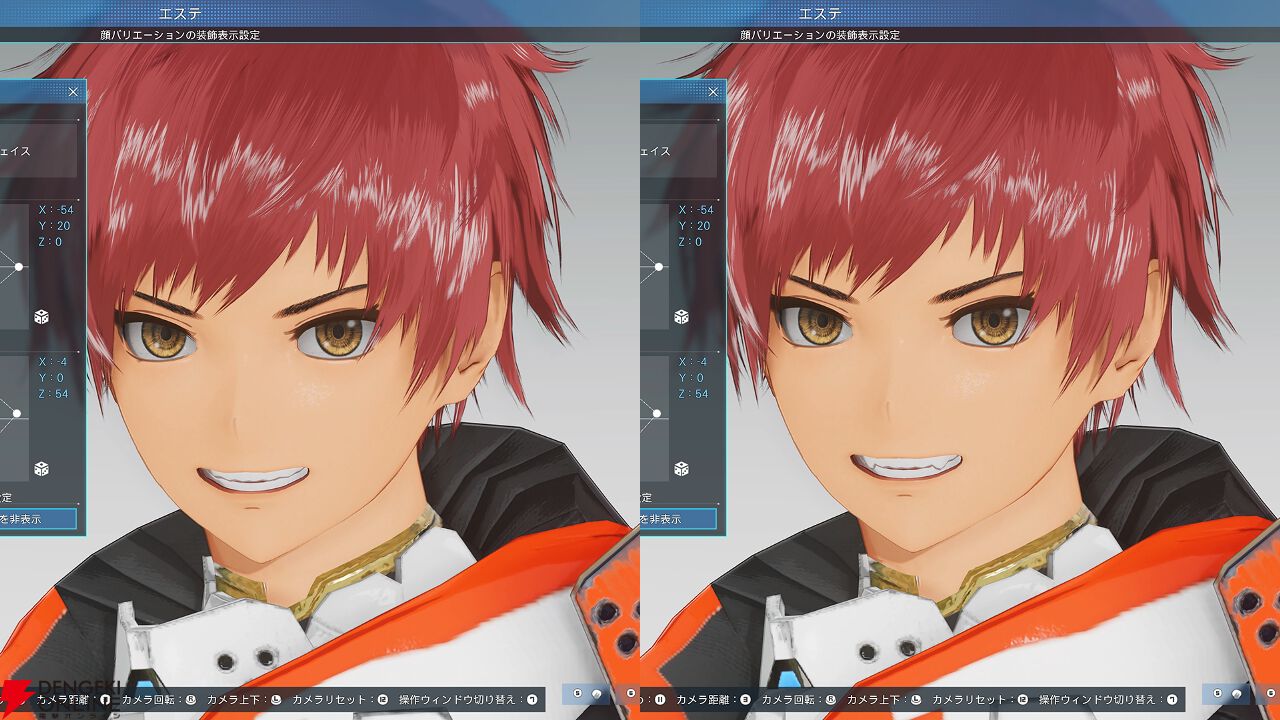Click the X: -54 value in left screenshot
Viewport: 1280px width, 720px height.
pos(56,210)
